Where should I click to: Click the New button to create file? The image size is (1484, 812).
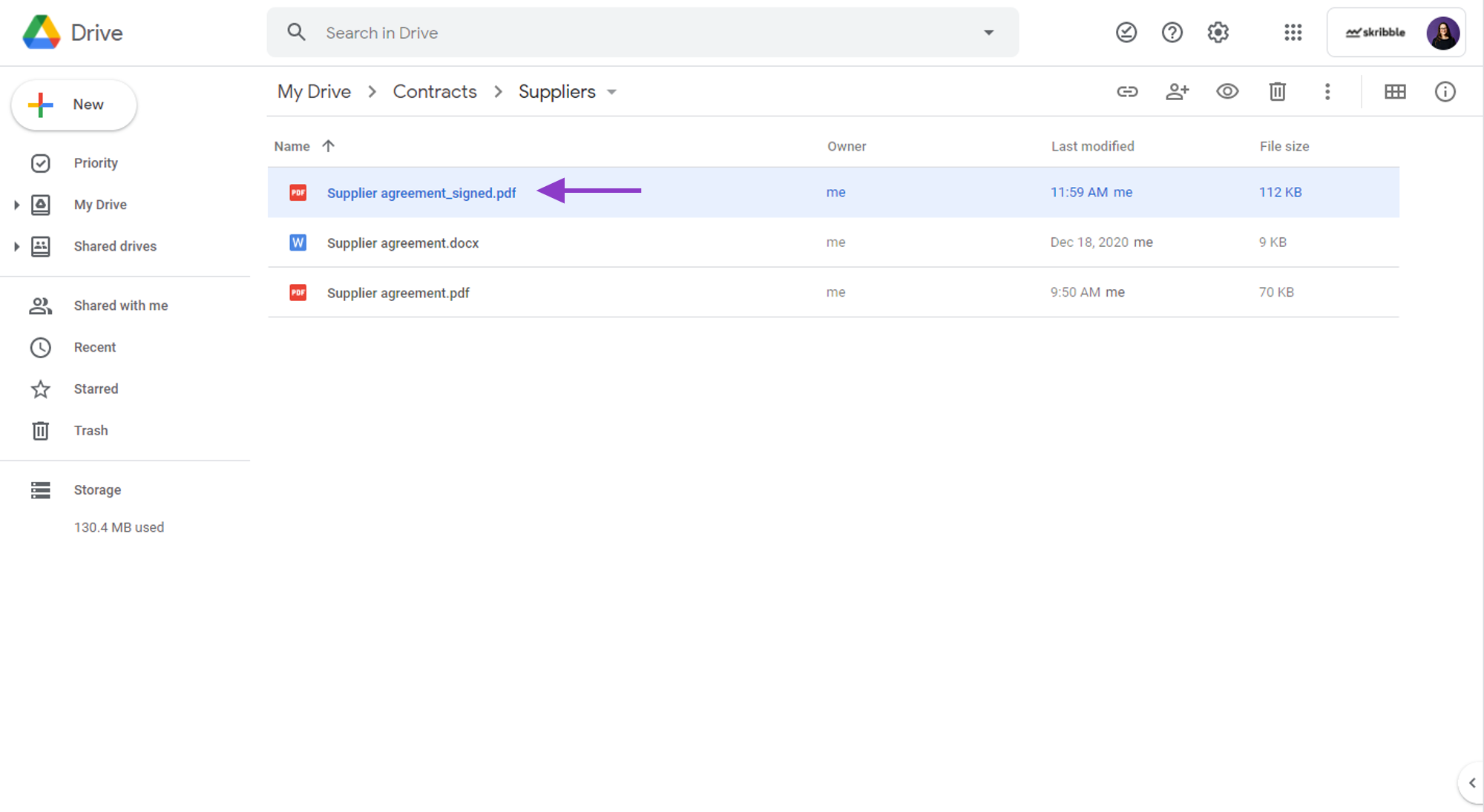click(75, 104)
